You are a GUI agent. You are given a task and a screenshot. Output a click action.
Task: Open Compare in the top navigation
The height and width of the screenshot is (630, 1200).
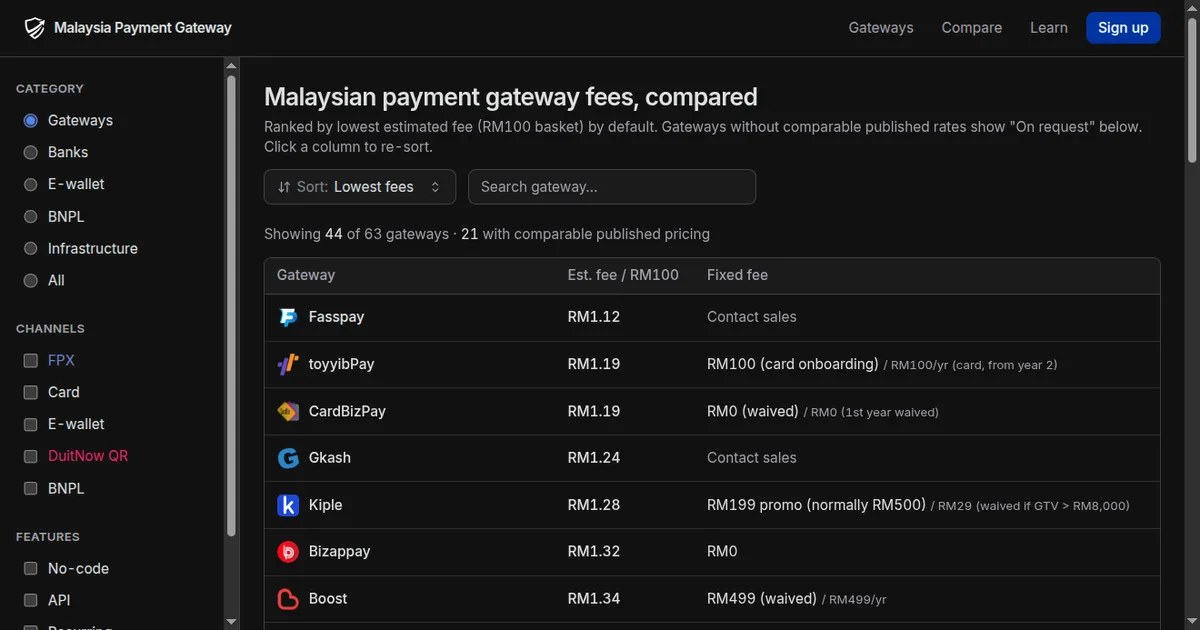[972, 28]
